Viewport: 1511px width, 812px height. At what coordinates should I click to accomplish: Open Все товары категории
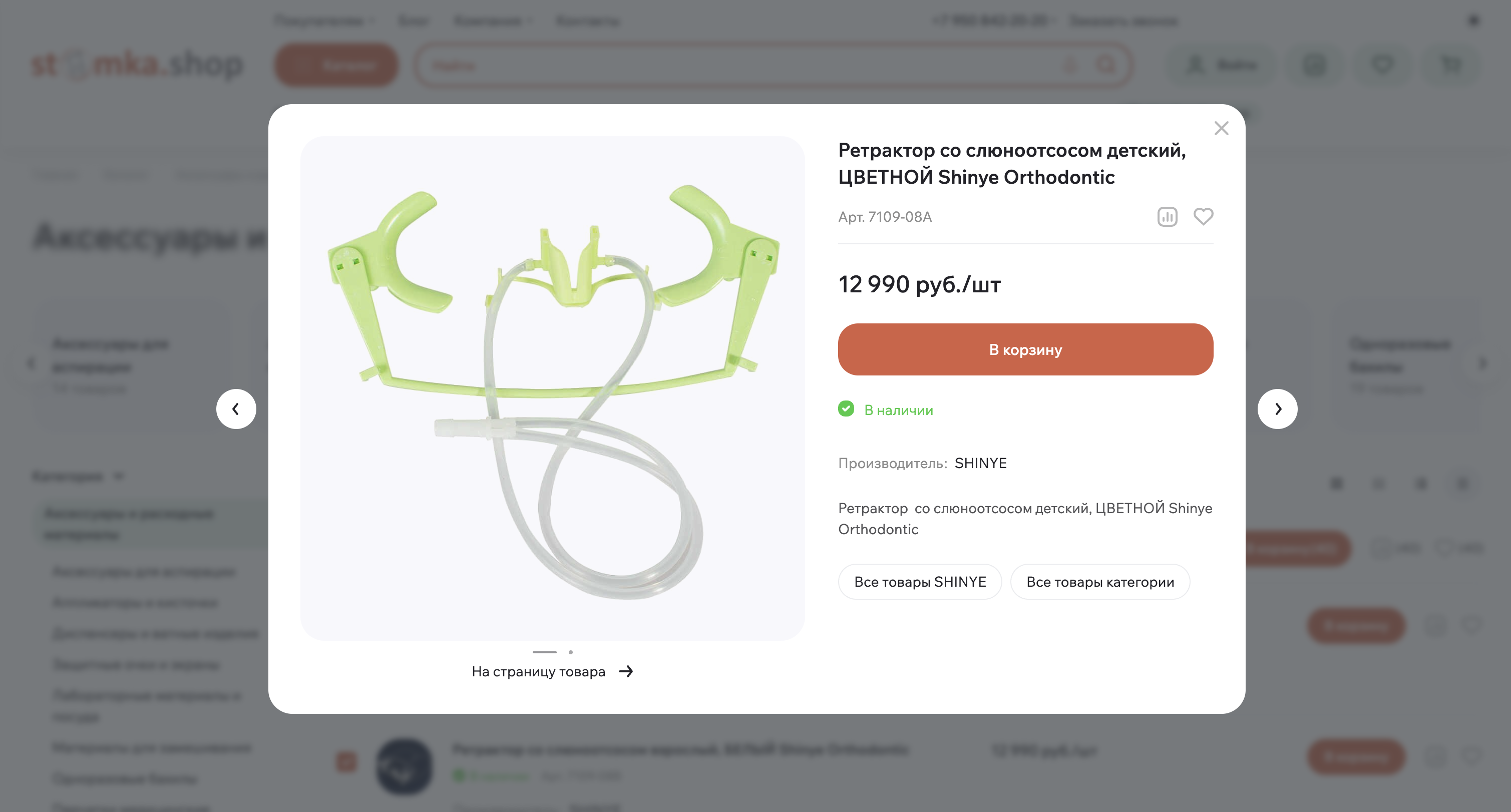tap(1100, 581)
